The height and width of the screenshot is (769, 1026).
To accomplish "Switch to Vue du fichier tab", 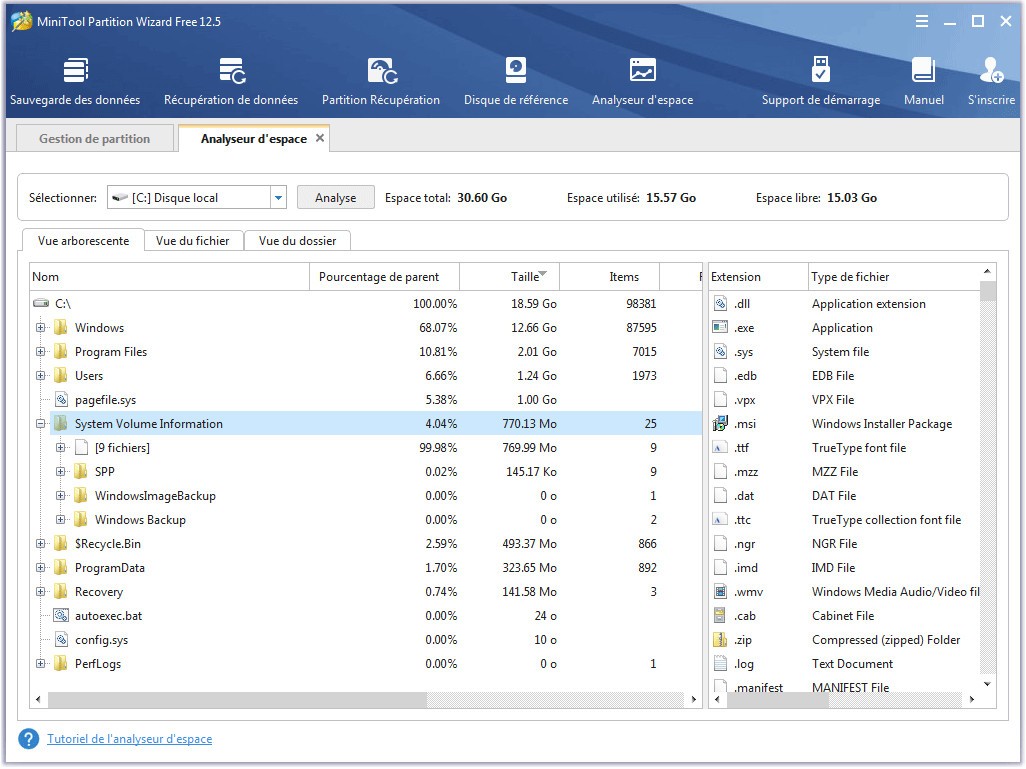I will tap(193, 241).
